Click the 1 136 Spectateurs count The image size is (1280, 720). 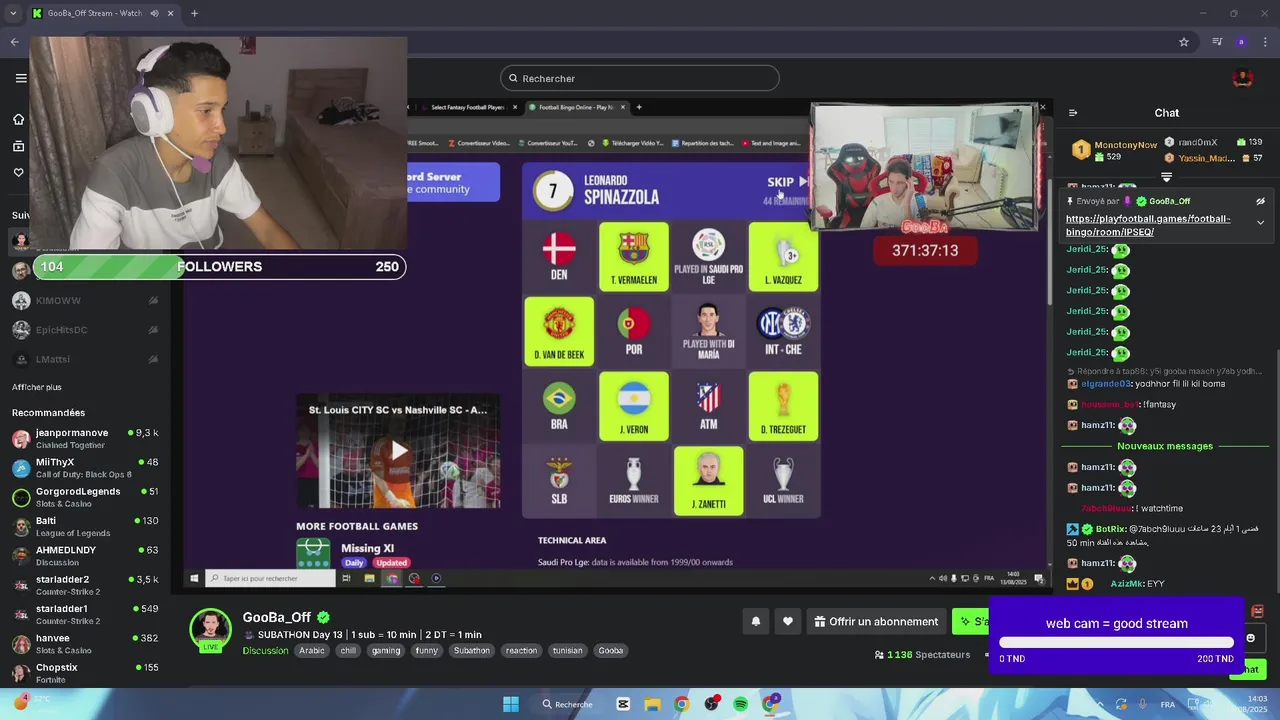(x=922, y=655)
